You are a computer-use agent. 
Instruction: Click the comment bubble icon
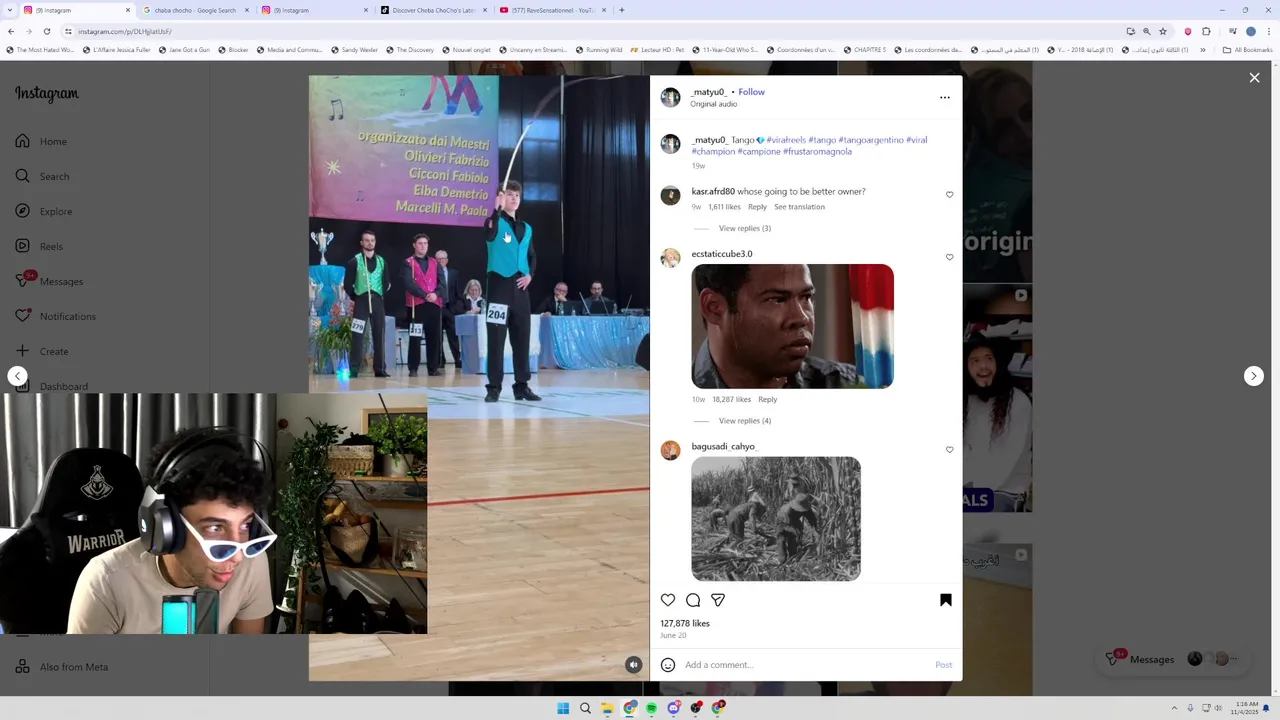coord(693,600)
